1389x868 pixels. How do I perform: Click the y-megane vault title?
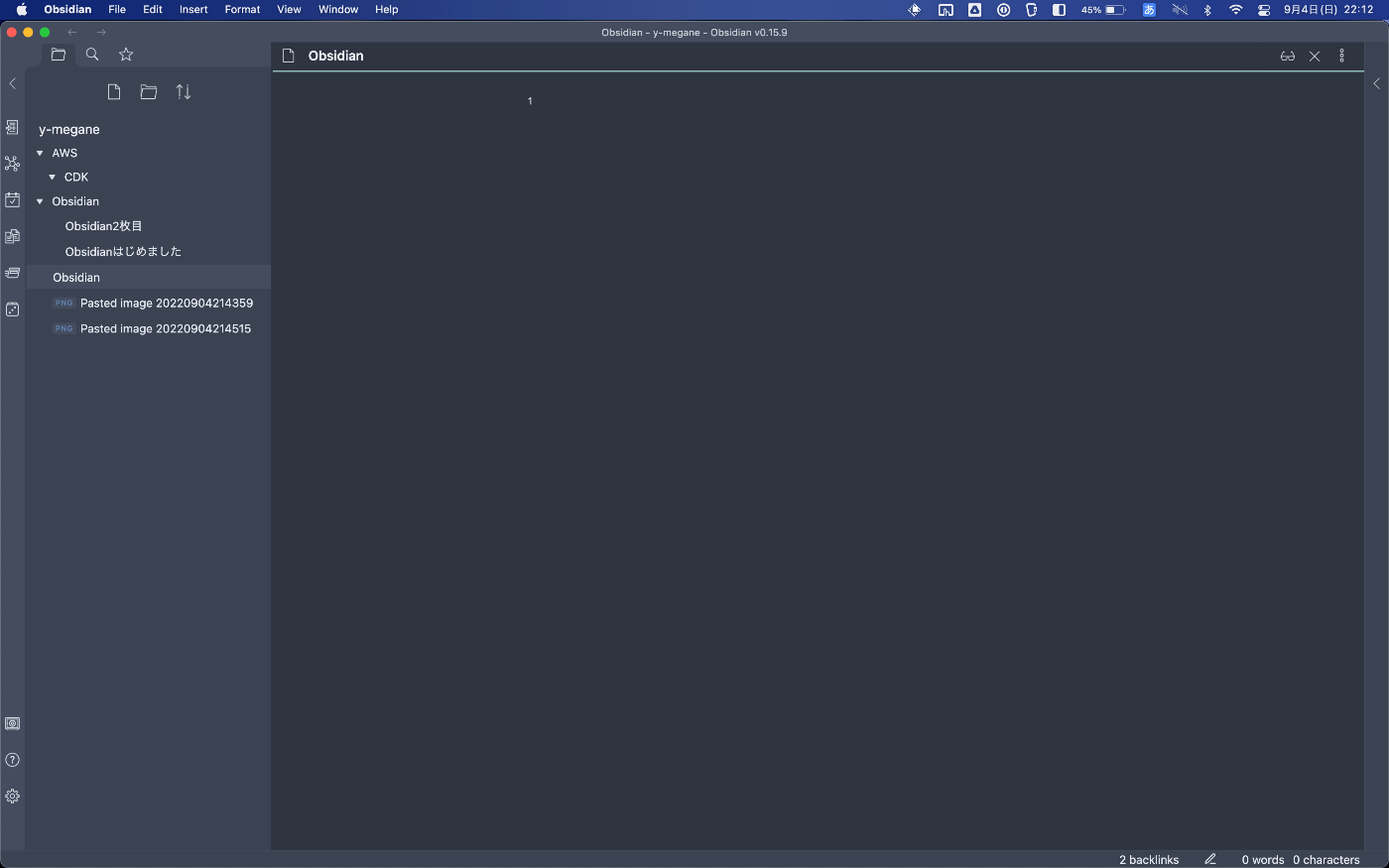point(69,130)
